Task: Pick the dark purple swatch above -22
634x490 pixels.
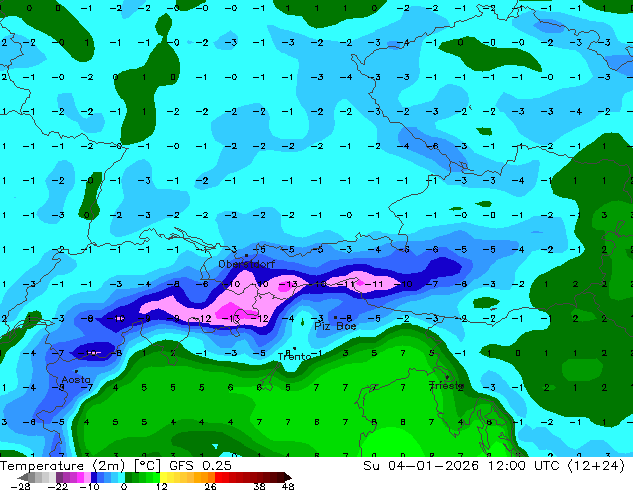Action: [59, 477]
